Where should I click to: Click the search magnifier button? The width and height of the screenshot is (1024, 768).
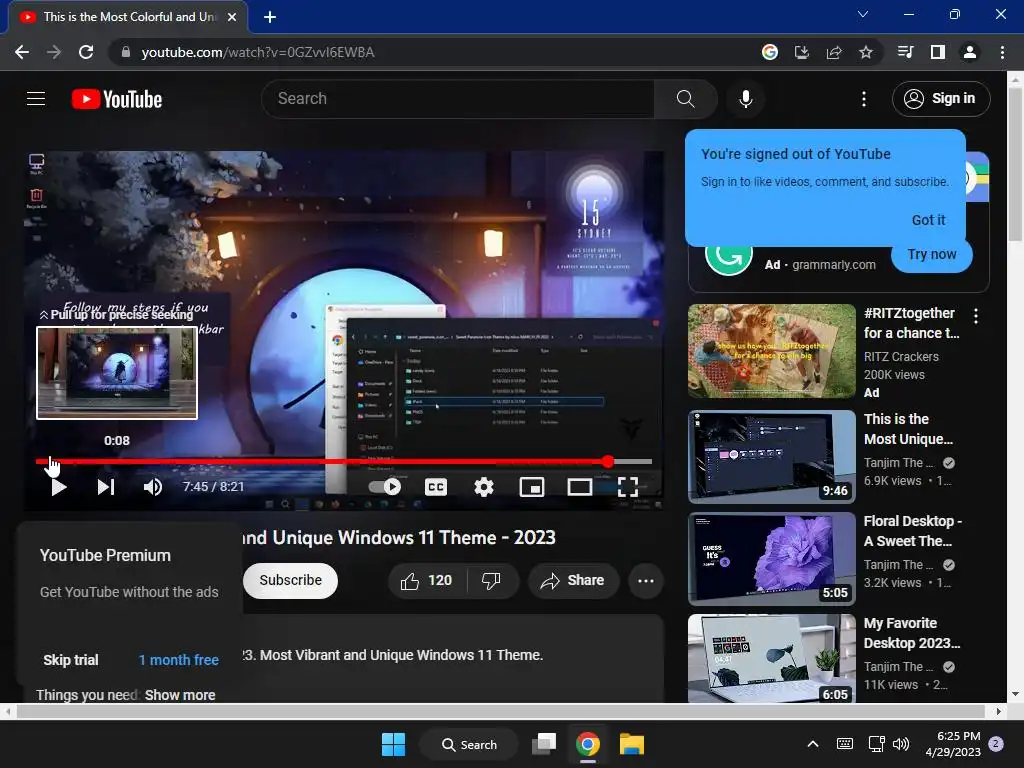(685, 99)
